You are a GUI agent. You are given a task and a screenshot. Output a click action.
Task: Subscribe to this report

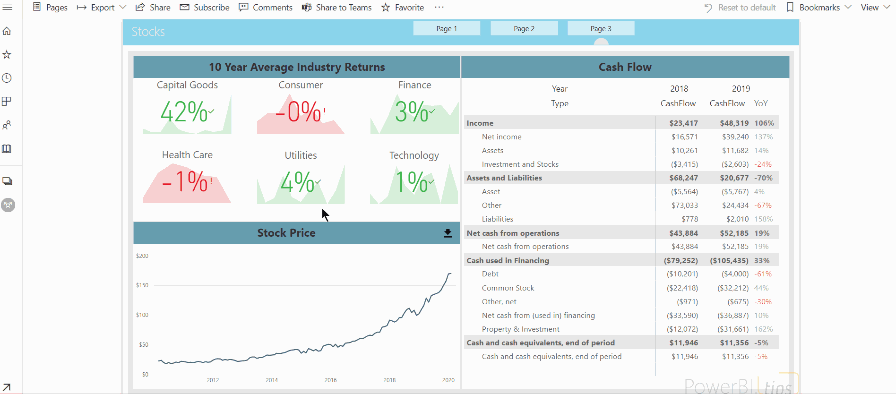click(x=205, y=7)
